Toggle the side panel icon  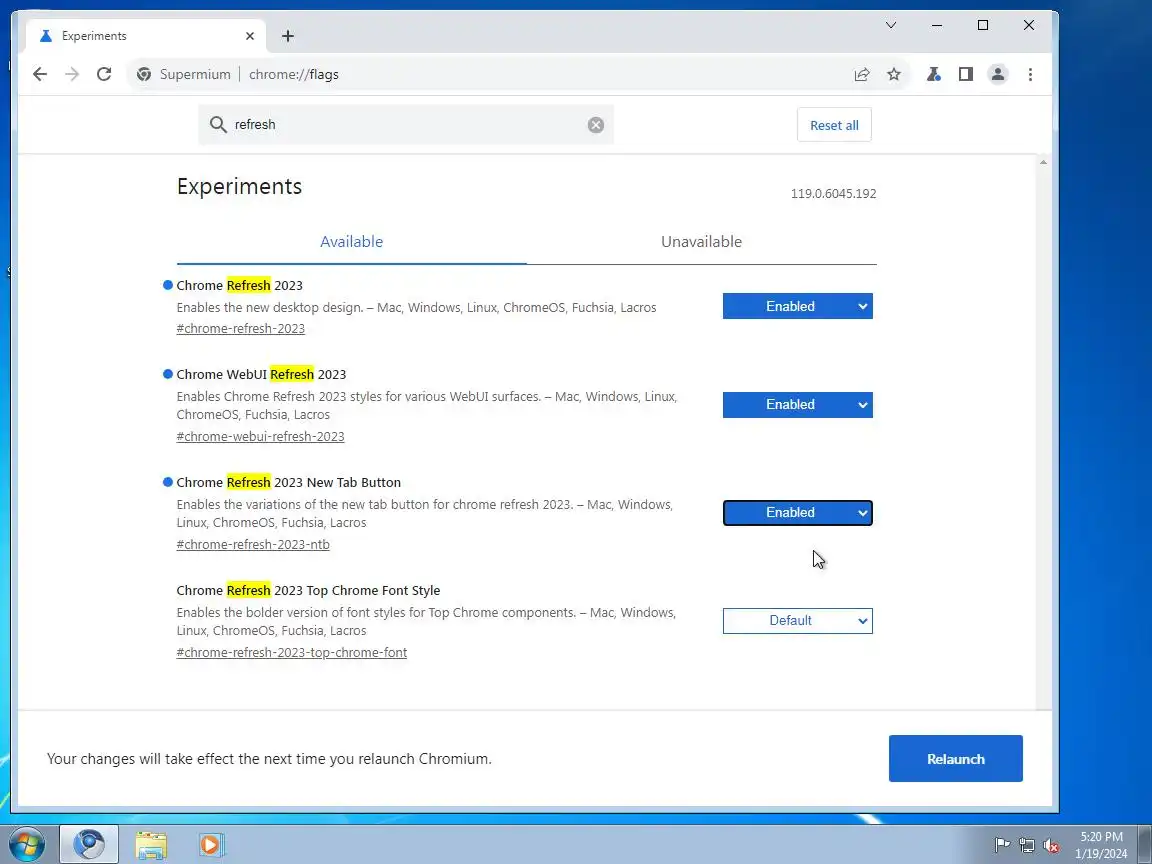click(965, 74)
